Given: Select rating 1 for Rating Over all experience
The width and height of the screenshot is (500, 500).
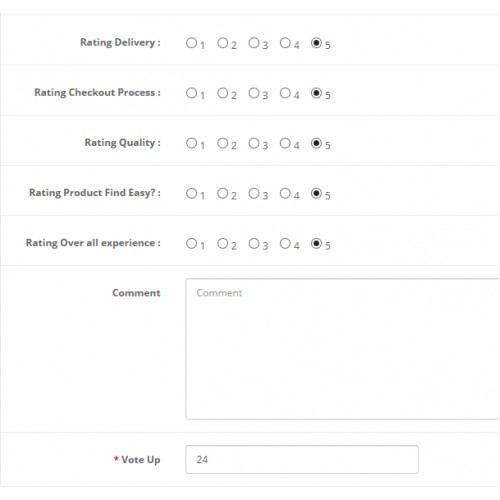Looking at the screenshot, I should [x=191, y=243].
